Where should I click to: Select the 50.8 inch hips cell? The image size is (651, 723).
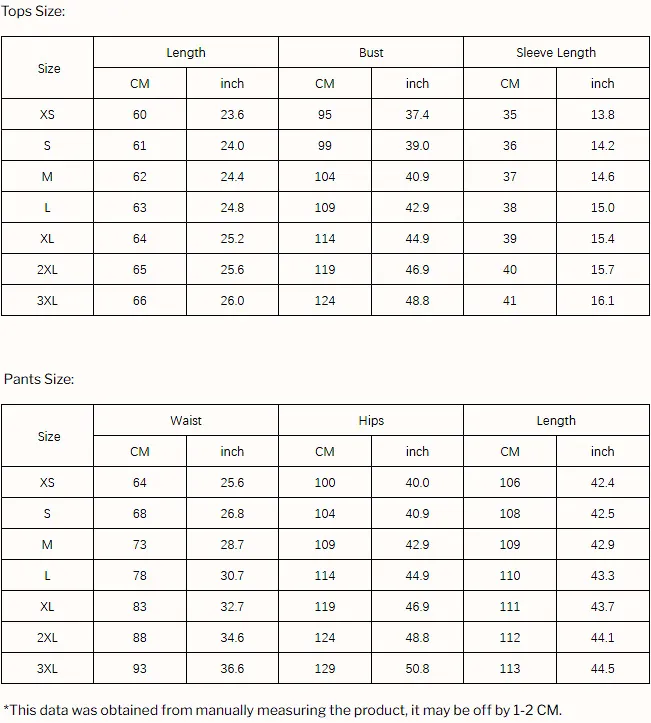[x=417, y=669]
